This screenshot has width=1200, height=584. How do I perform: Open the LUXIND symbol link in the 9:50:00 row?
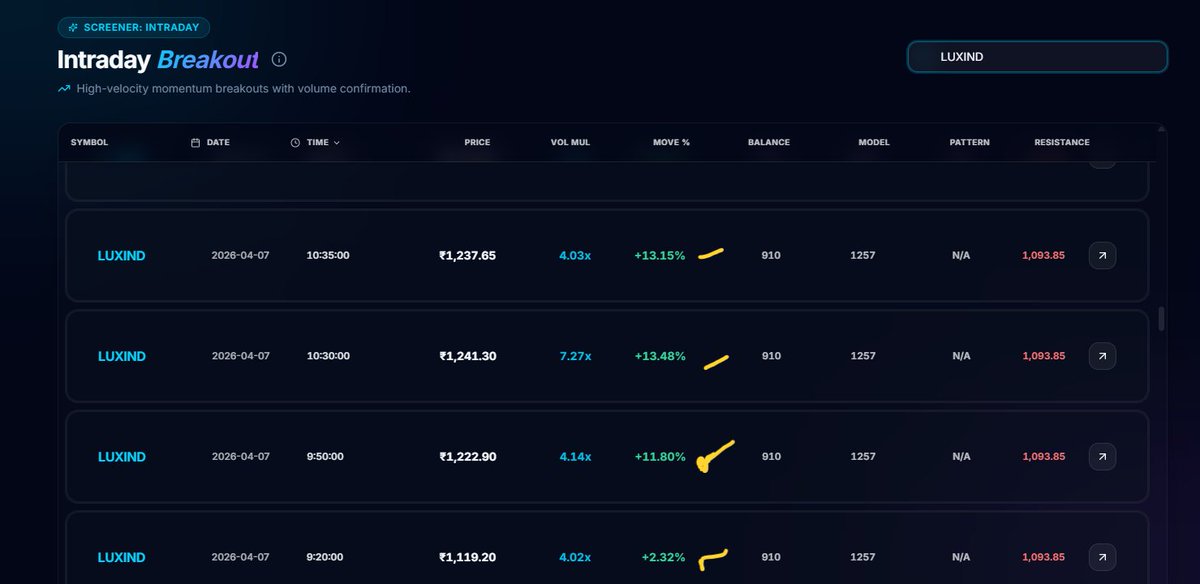(x=121, y=457)
